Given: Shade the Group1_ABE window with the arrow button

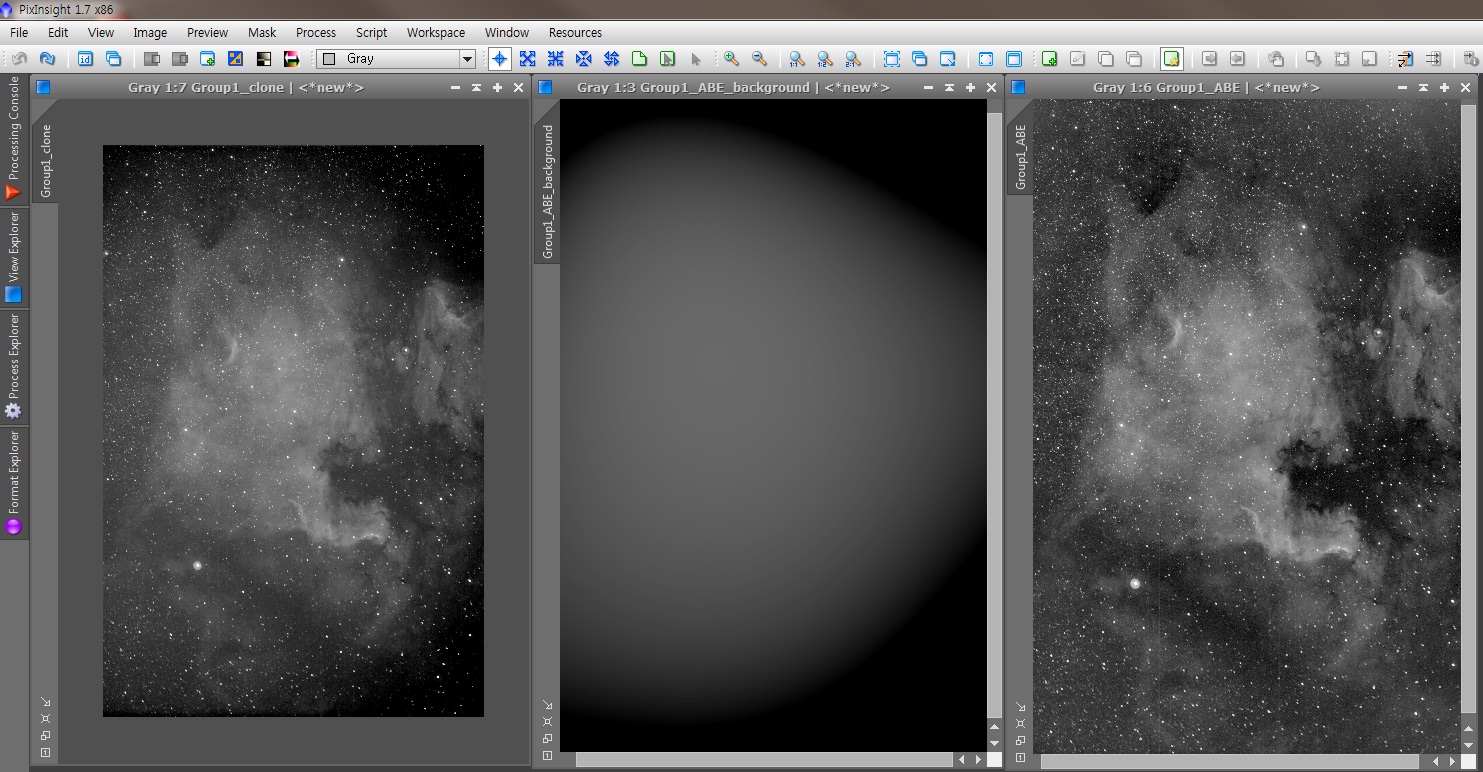Looking at the screenshot, I should click(1421, 88).
